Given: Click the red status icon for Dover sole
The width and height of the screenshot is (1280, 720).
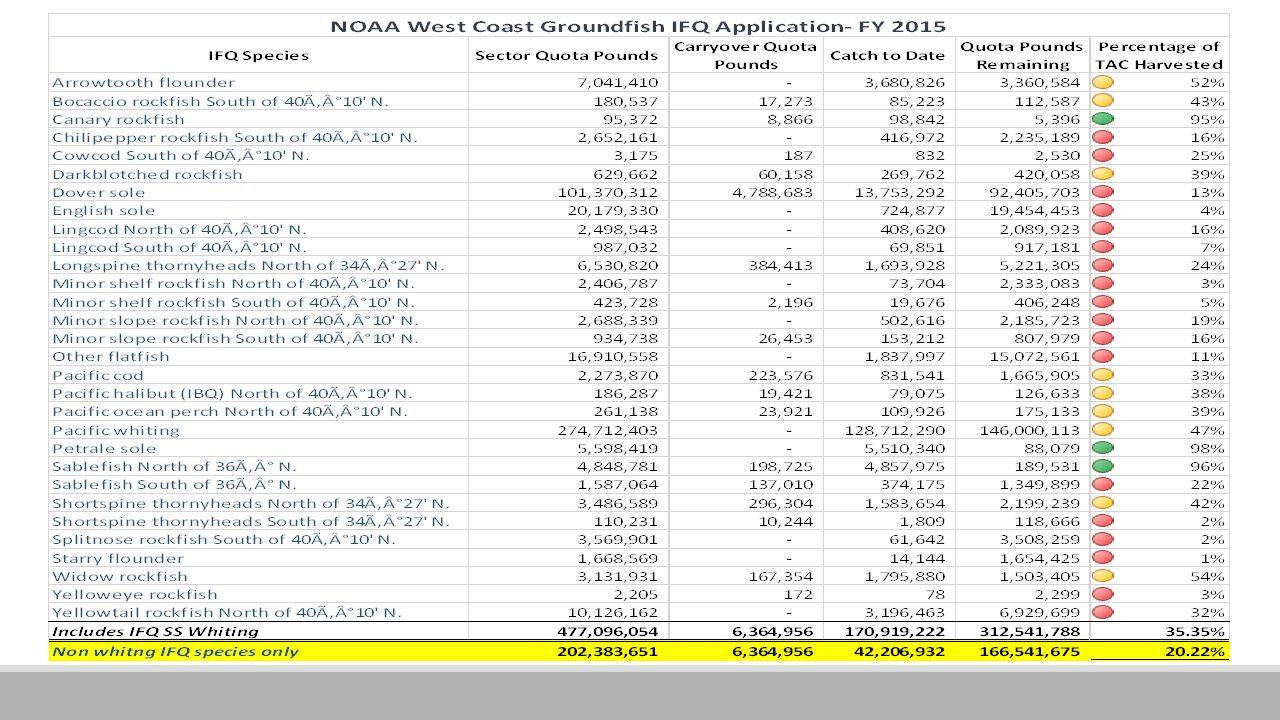Looking at the screenshot, I should click(1104, 192).
